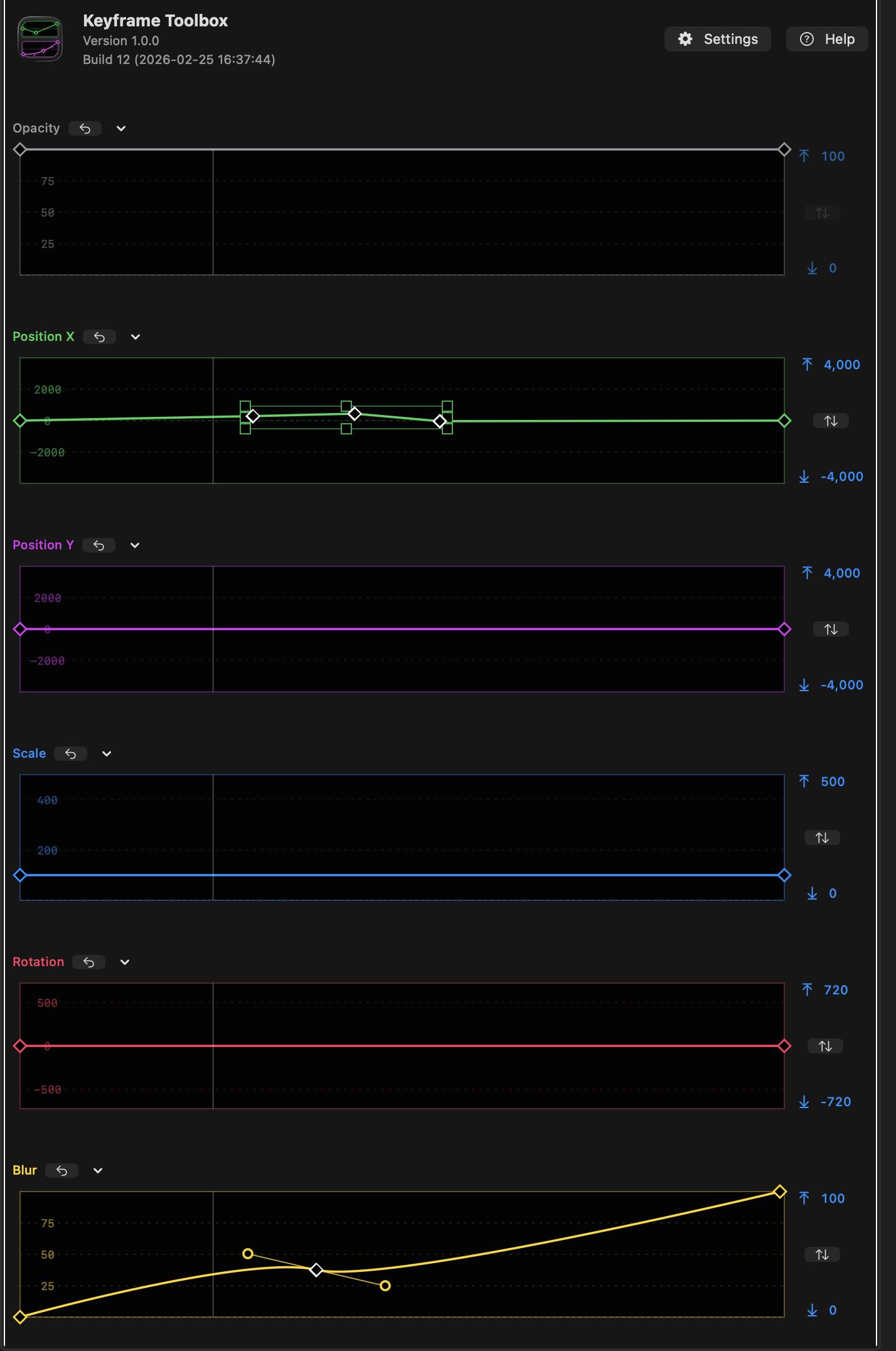Click the Position X maximum arrow icon
Screen dimensions: 896x1351
tap(807, 365)
